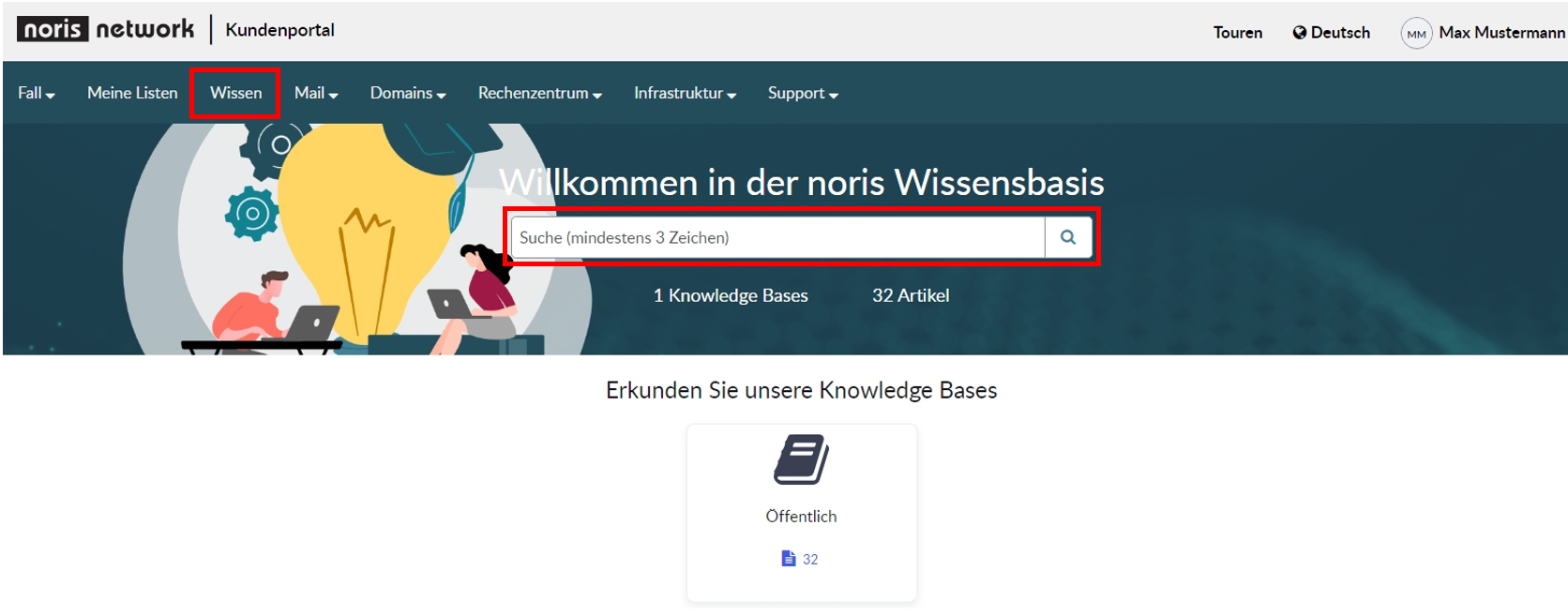Click the 32 Artikel counter
Viewport: 1568px width, 616px height.
click(x=911, y=295)
